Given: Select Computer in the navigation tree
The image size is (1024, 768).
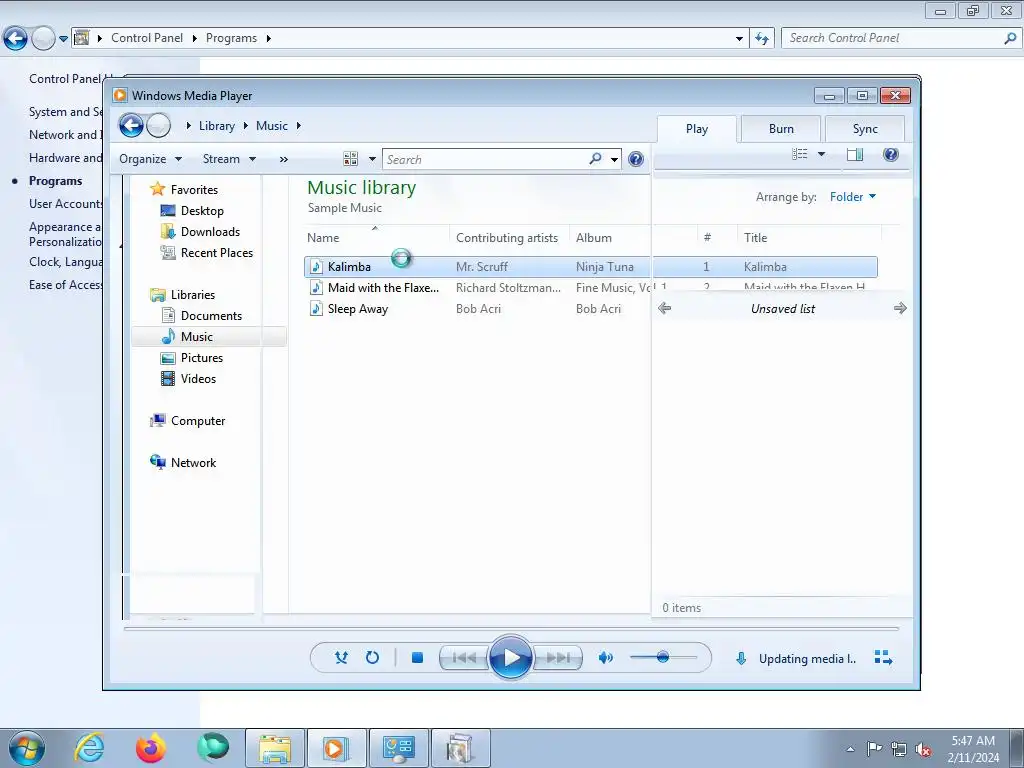Looking at the screenshot, I should (x=198, y=421).
